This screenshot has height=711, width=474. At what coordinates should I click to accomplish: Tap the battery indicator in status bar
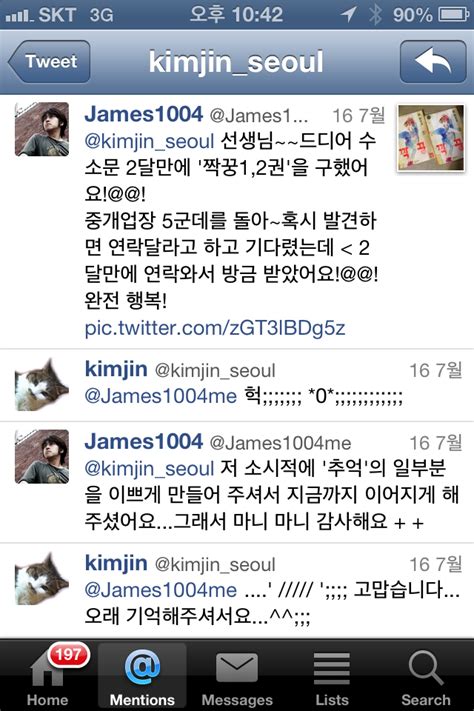pyautogui.click(x=454, y=15)
